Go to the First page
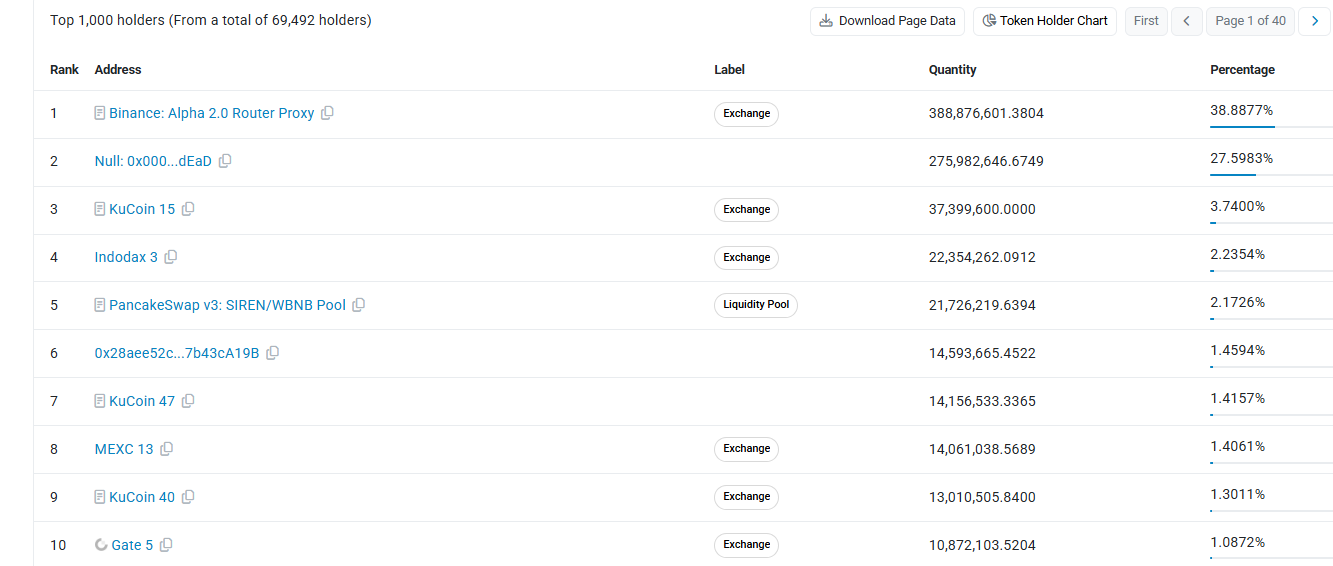The image size is (1333, 566). [1146, 21]
